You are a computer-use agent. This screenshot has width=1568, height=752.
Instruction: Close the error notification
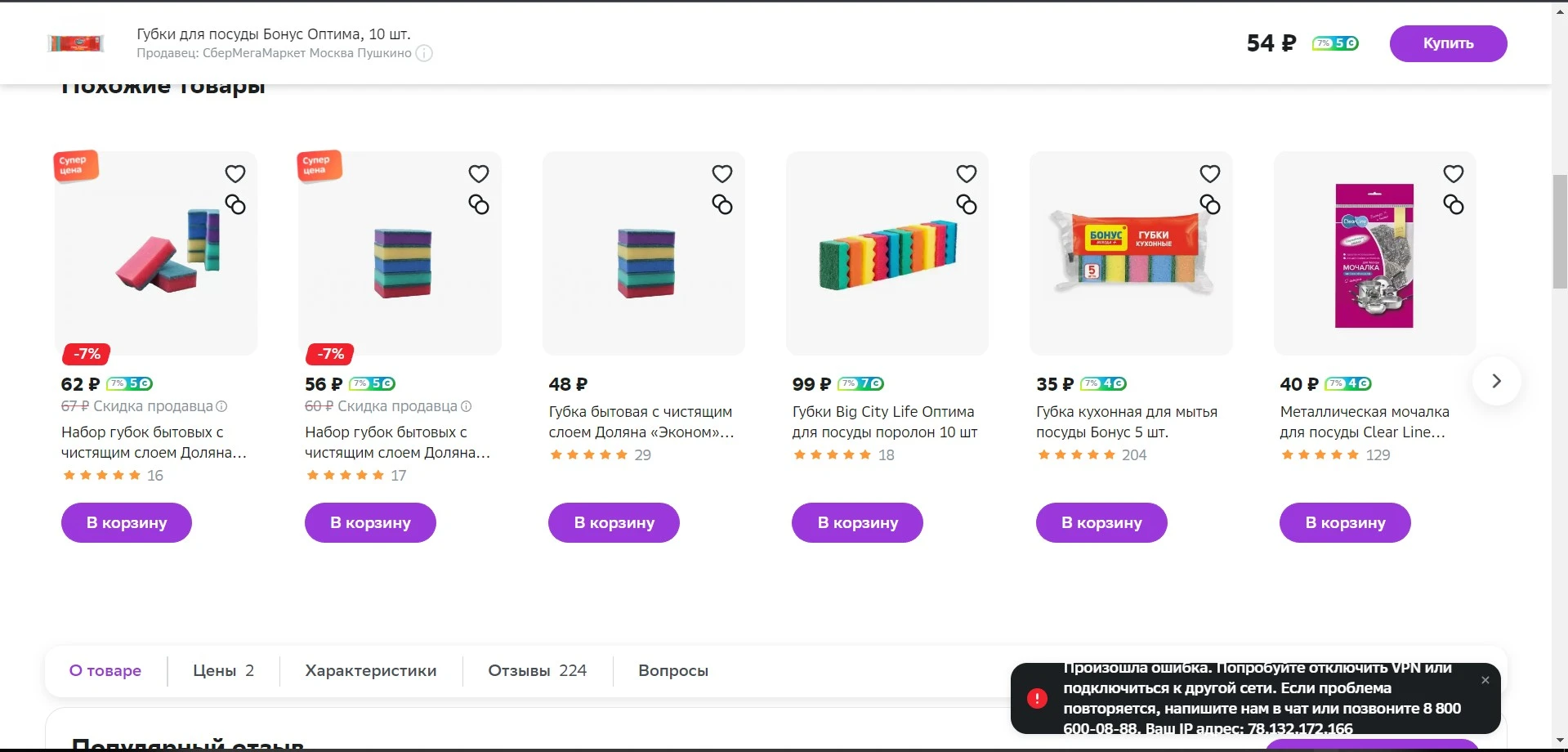click(1485, 680)
